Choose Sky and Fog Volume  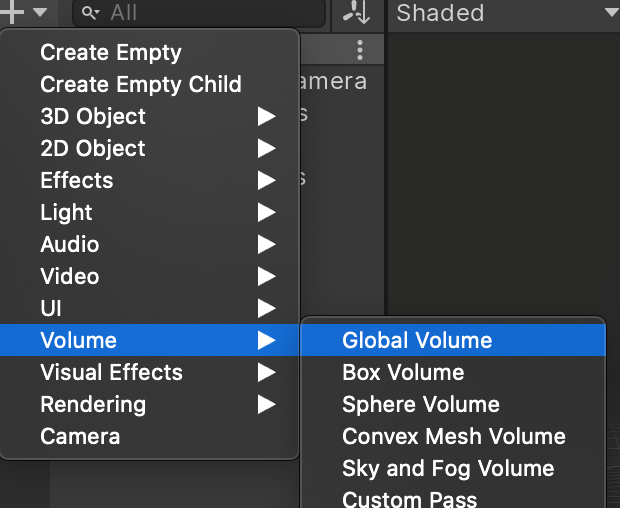click(448, 468)
